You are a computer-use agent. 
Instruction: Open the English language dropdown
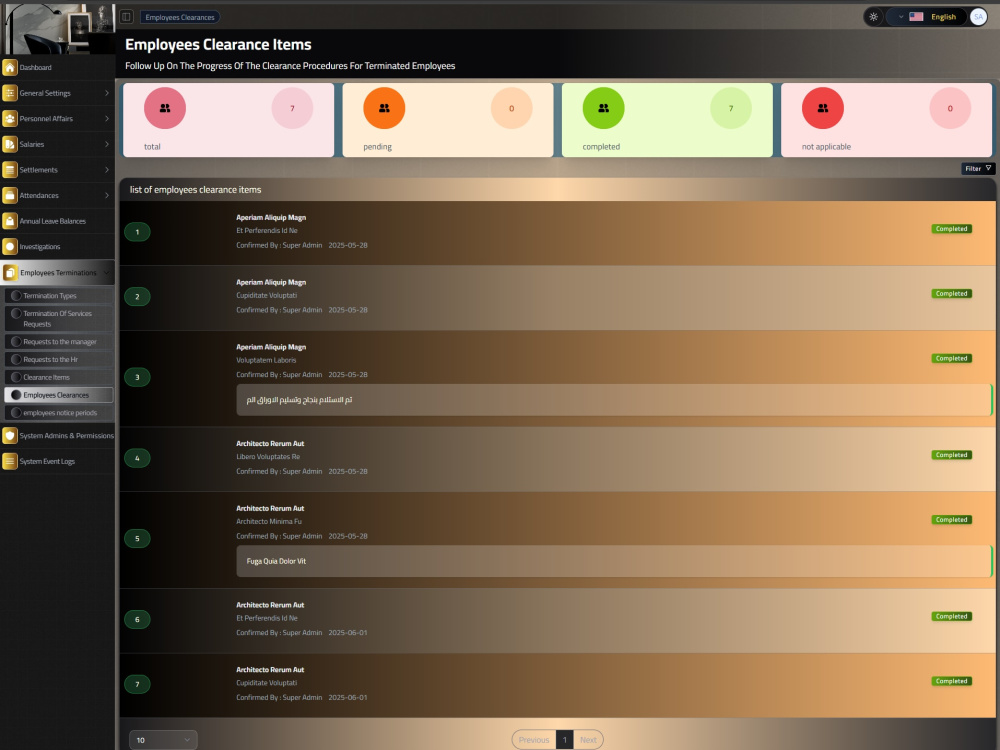point(928,17)
